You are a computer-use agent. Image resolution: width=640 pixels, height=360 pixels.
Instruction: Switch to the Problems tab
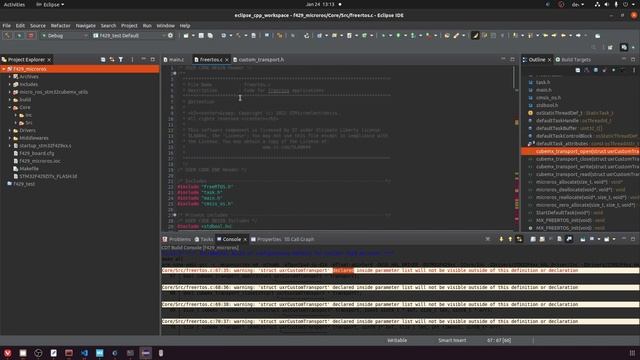[177, 239]
